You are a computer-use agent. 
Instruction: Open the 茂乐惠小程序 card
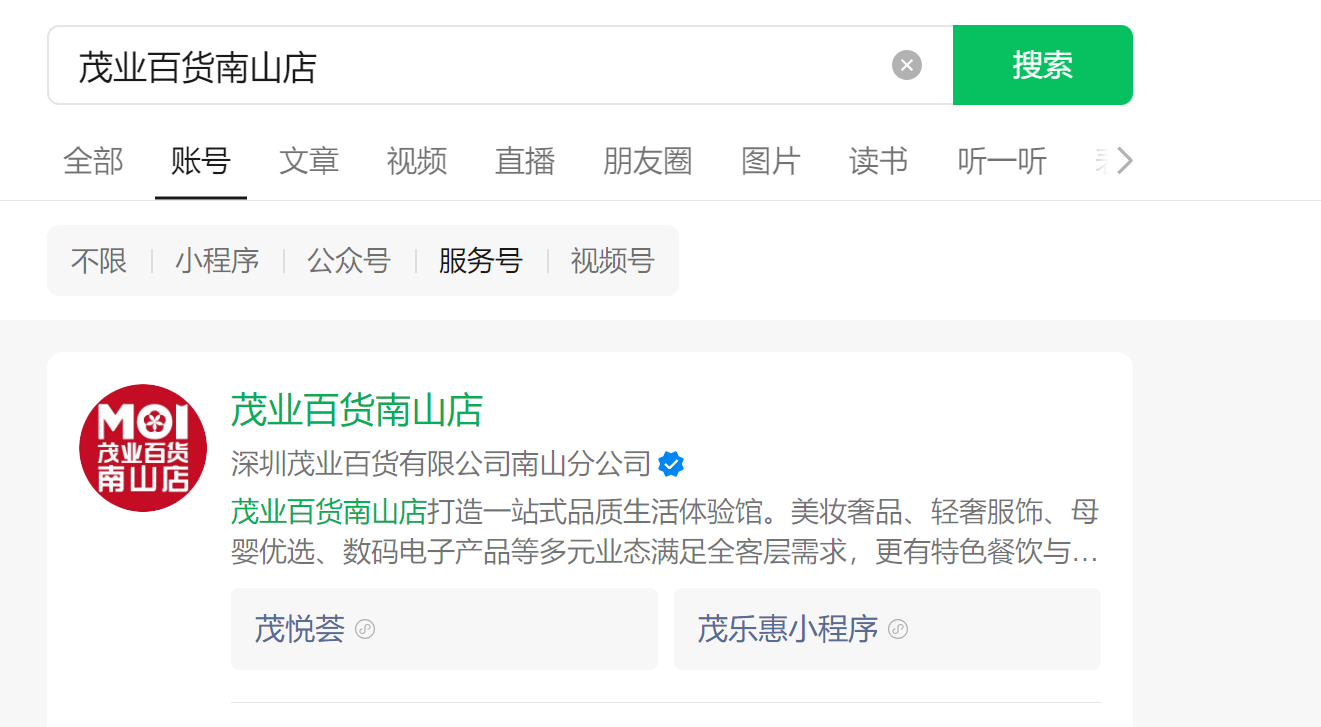pos(887,629)
